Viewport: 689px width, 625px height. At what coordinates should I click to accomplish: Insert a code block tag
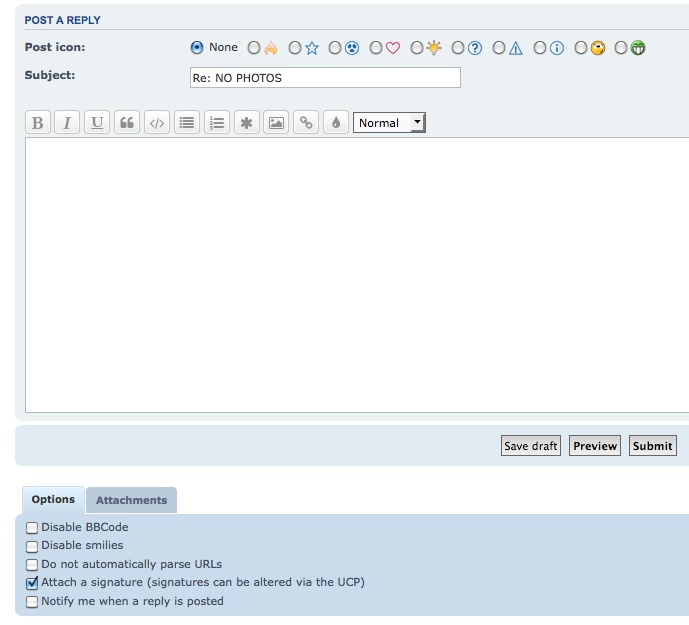[156, 123]
